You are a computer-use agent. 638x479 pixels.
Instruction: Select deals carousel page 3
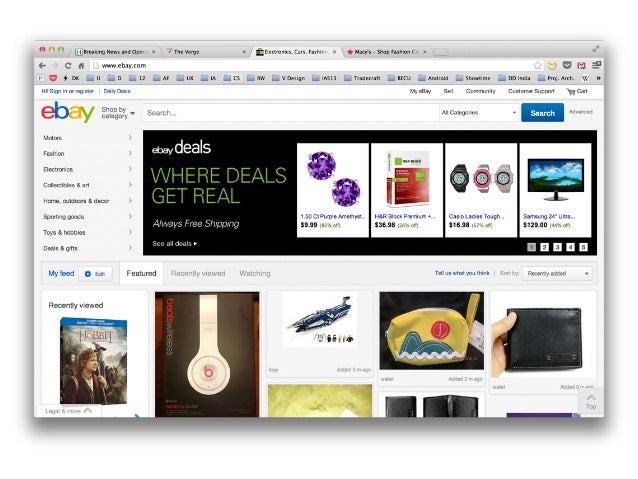pyautogui.click(x=557, y=247)
